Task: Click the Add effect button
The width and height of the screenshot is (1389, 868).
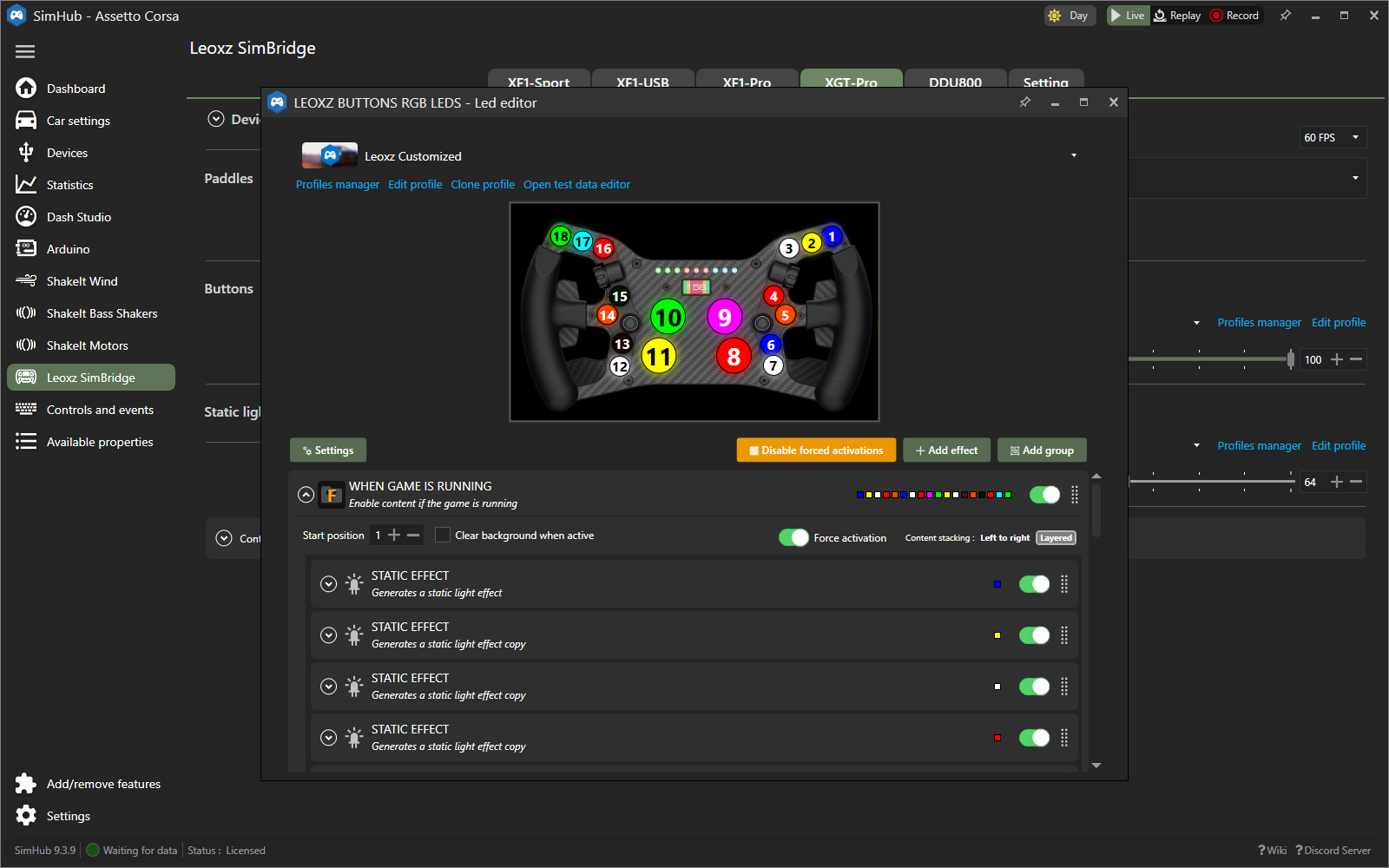Action: tap(946, 450)
